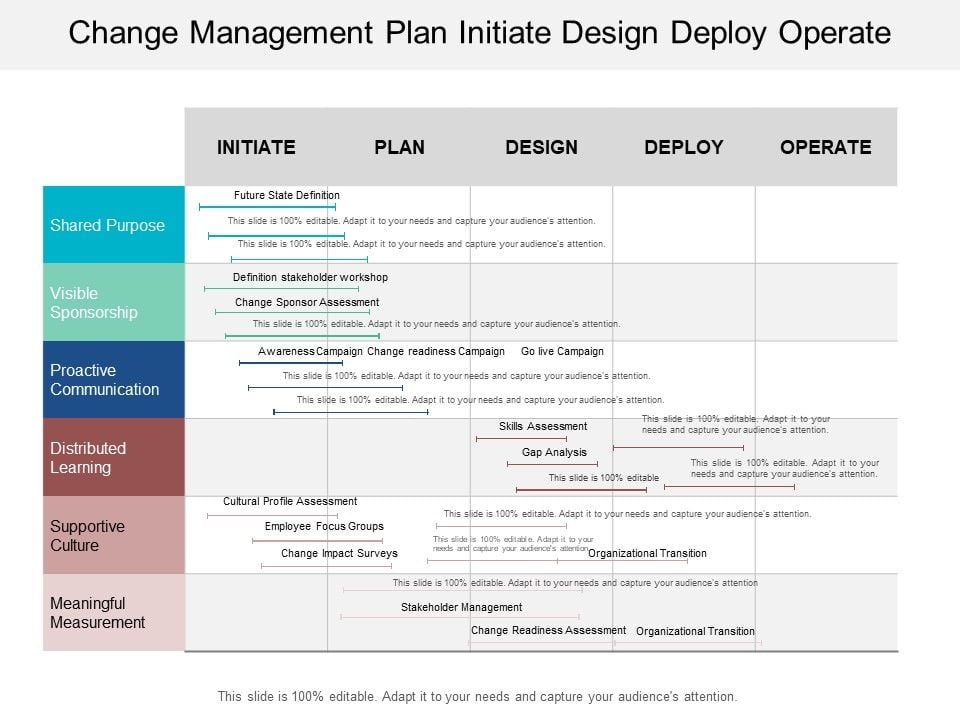Click the slide title 'Change Management Plan Initiate Design Deploy Operate'

pos(479,33)
